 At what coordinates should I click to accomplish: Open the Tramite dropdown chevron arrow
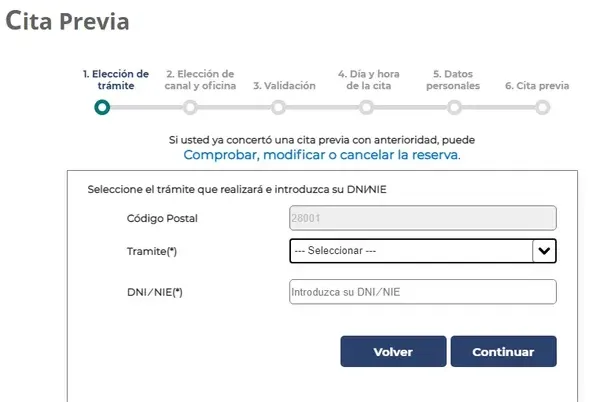pyautogui.click(x=544, y=251)
